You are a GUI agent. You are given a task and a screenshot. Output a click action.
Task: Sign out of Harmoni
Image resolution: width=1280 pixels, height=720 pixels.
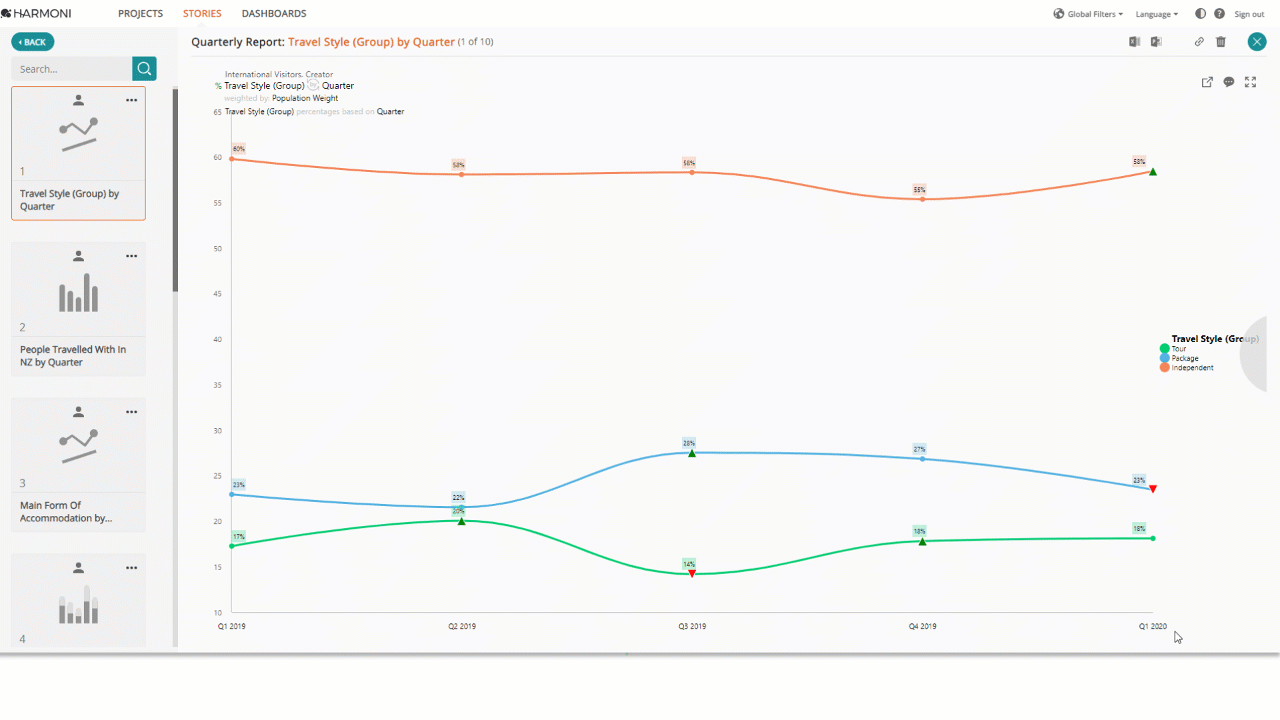click(1249, 14)
